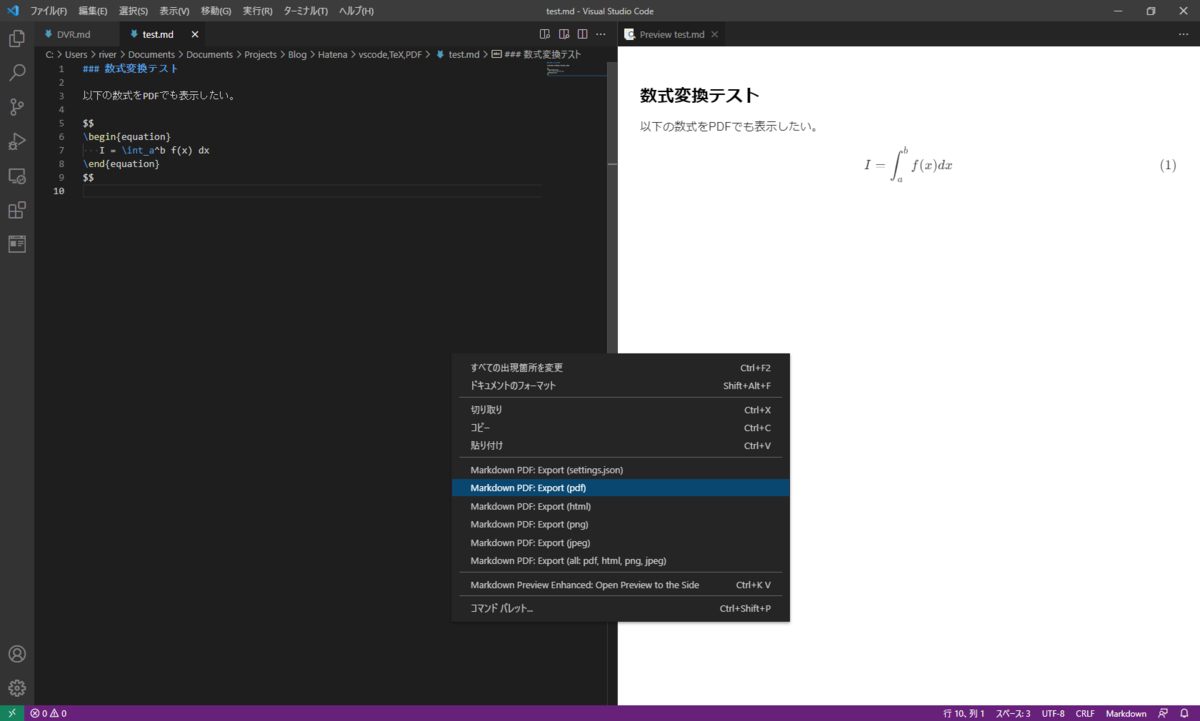The height and width of the screenshot is (721, 1200).
Task: Split the editor using the toolbar icon
Action: pyautogui.click(x=583, y=33)
